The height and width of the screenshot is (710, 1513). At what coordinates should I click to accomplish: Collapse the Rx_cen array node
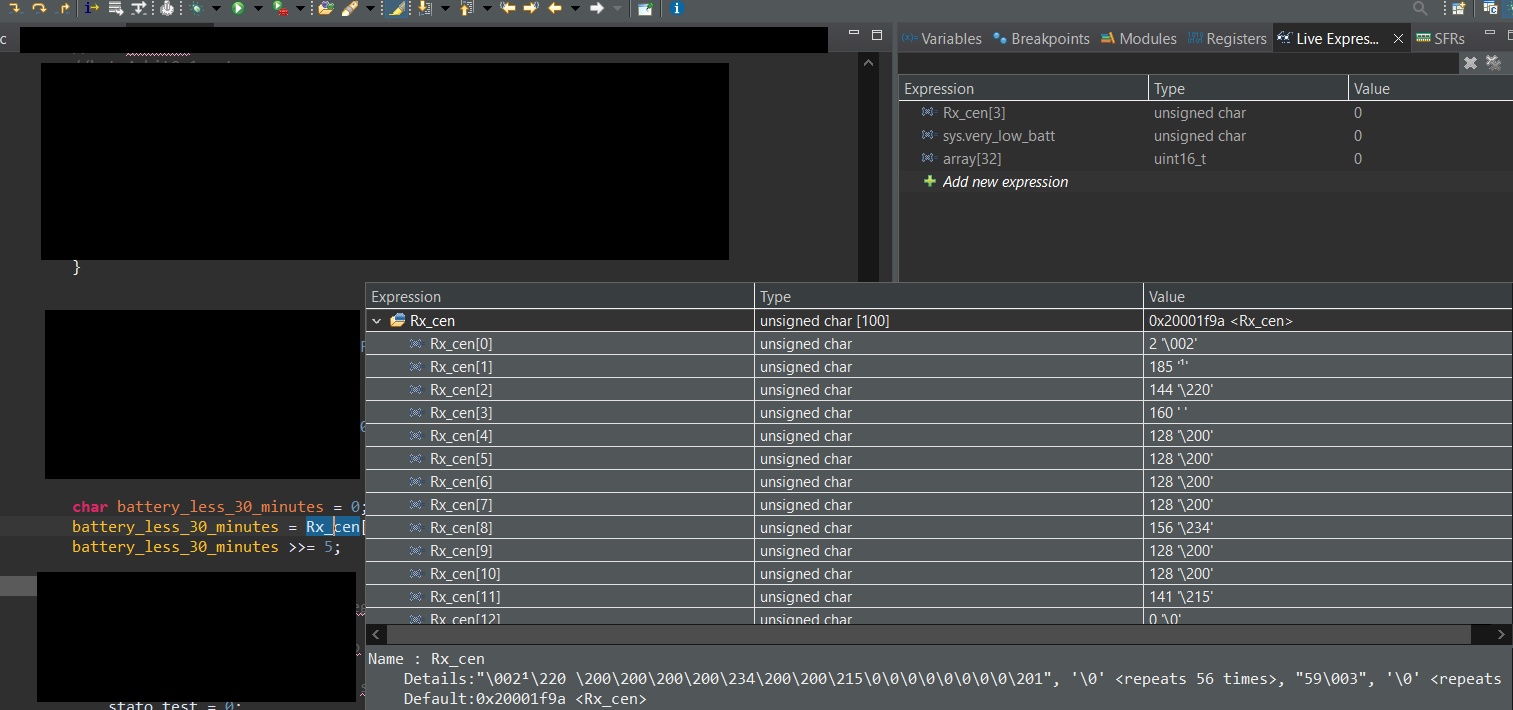tap(377, 320)
